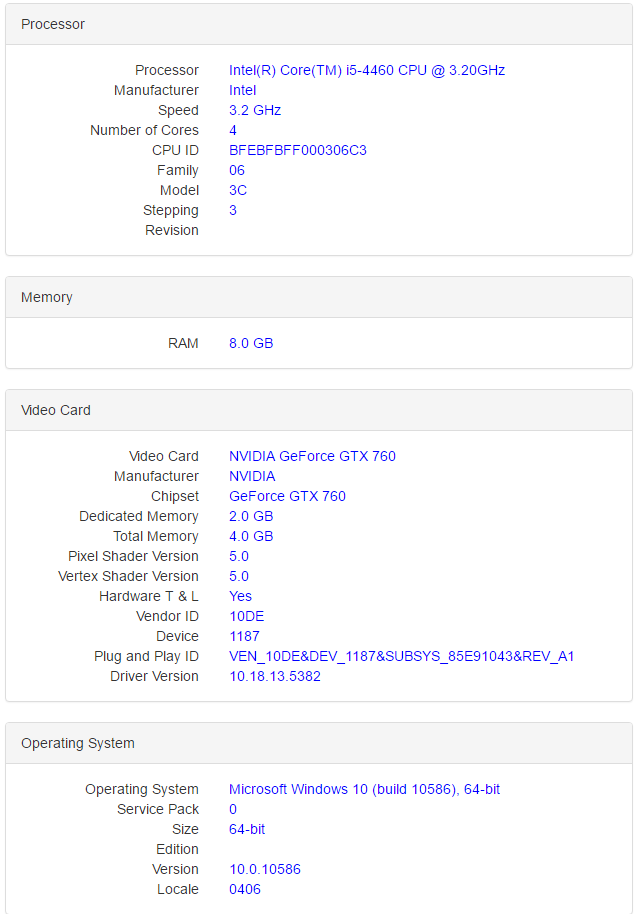Click the Processor panel header
644x914 pixels.
[x=53, y=24]
